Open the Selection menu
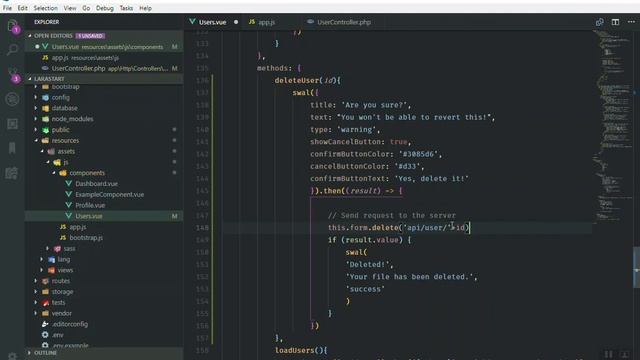 point(45,8)
